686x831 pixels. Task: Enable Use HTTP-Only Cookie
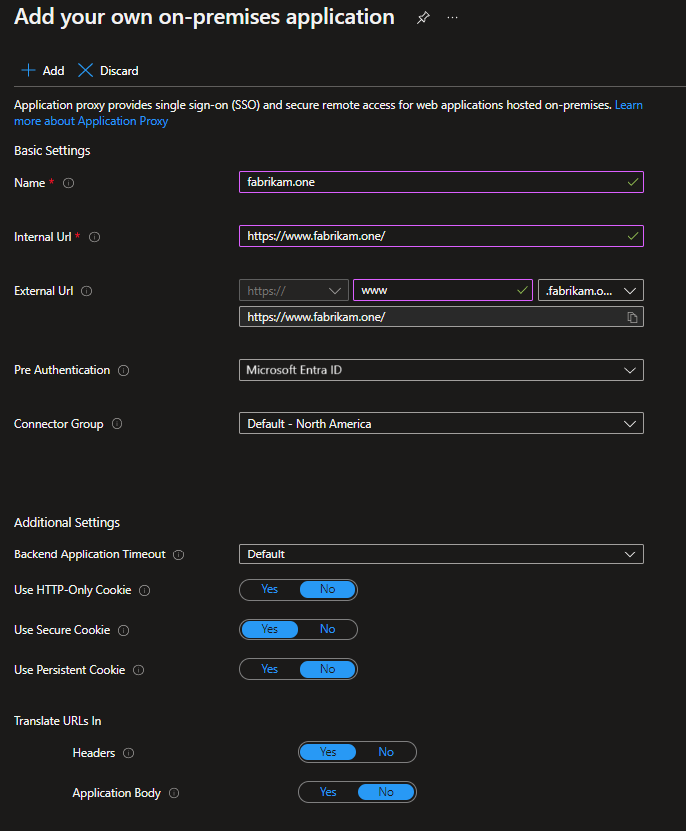[x=269, y=589]
